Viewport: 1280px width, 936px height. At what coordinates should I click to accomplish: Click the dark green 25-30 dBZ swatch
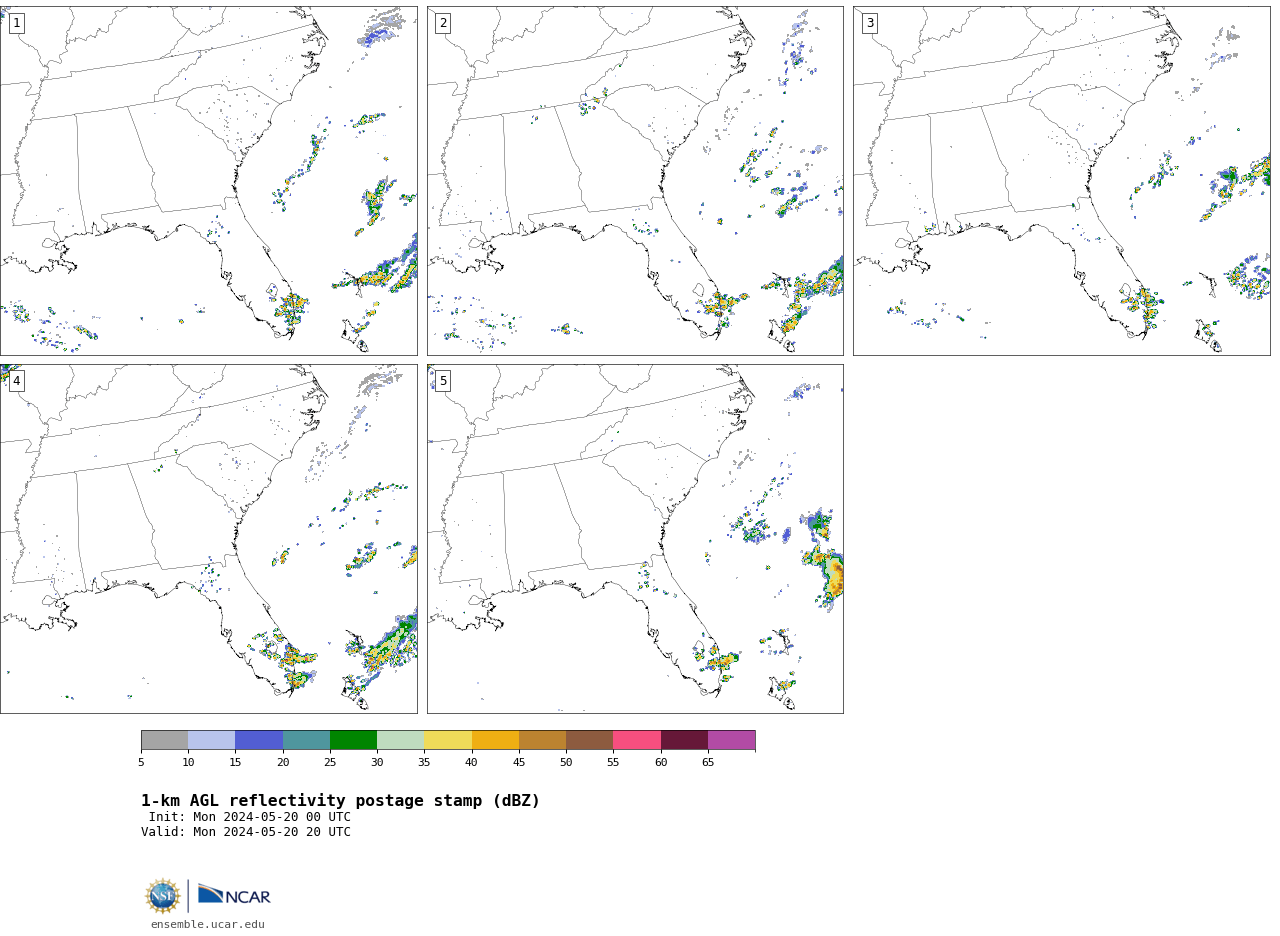tap(353, 740)
